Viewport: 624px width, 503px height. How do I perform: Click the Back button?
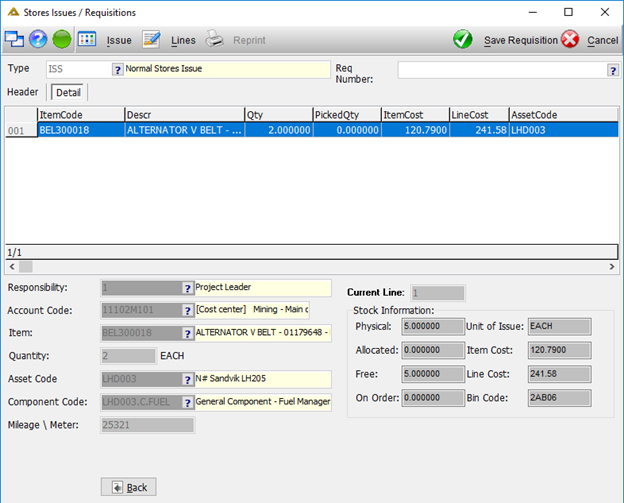[x=129, y=487]
